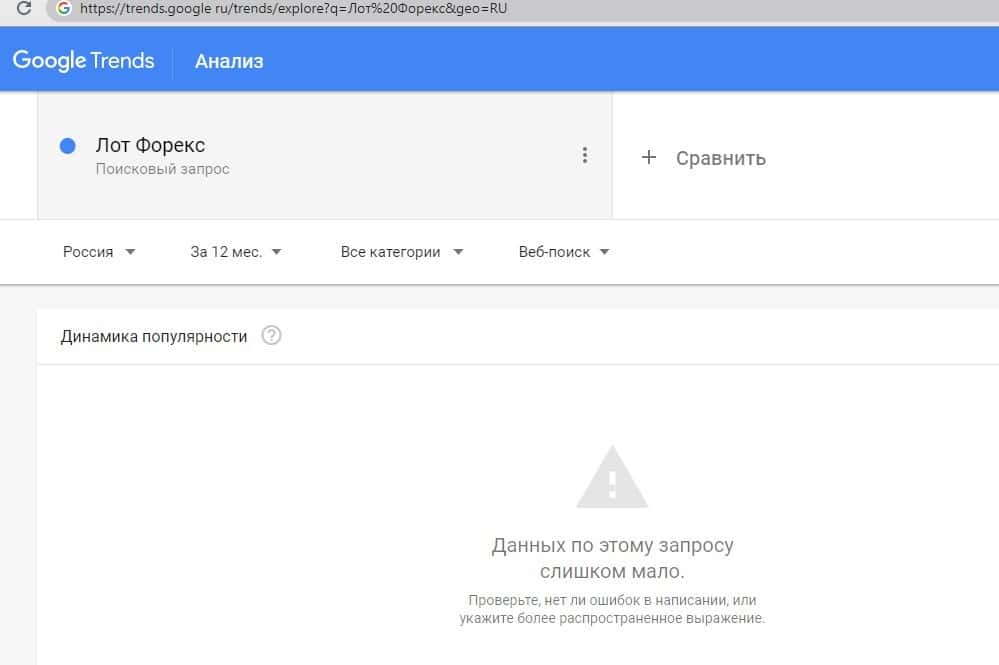The image size is (999, 665).
Task: Open the three-dot menu for Лот Форекс
Action: [x=585, y=155]
